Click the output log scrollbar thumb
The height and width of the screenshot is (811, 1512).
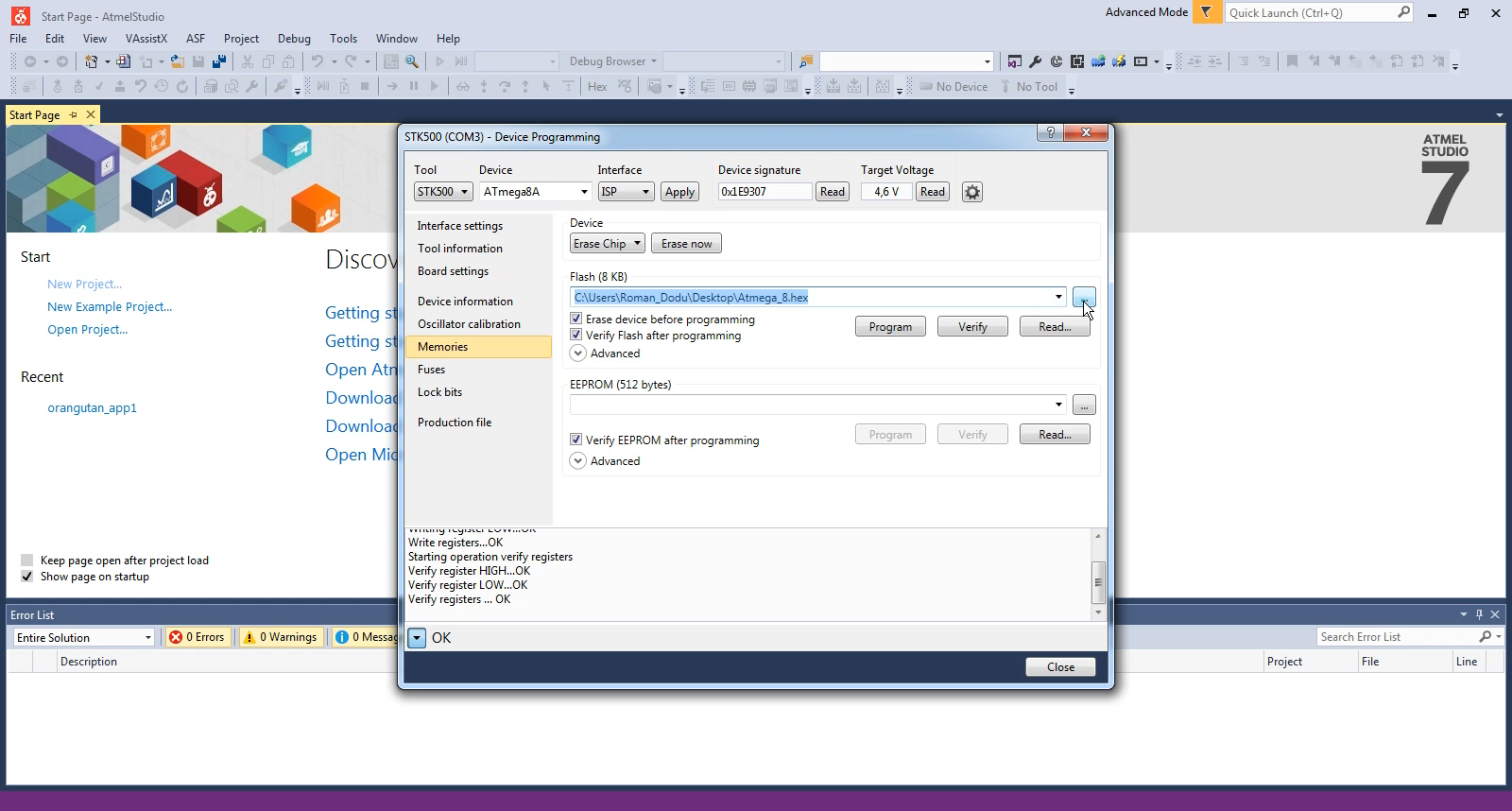pos(1097,582)
